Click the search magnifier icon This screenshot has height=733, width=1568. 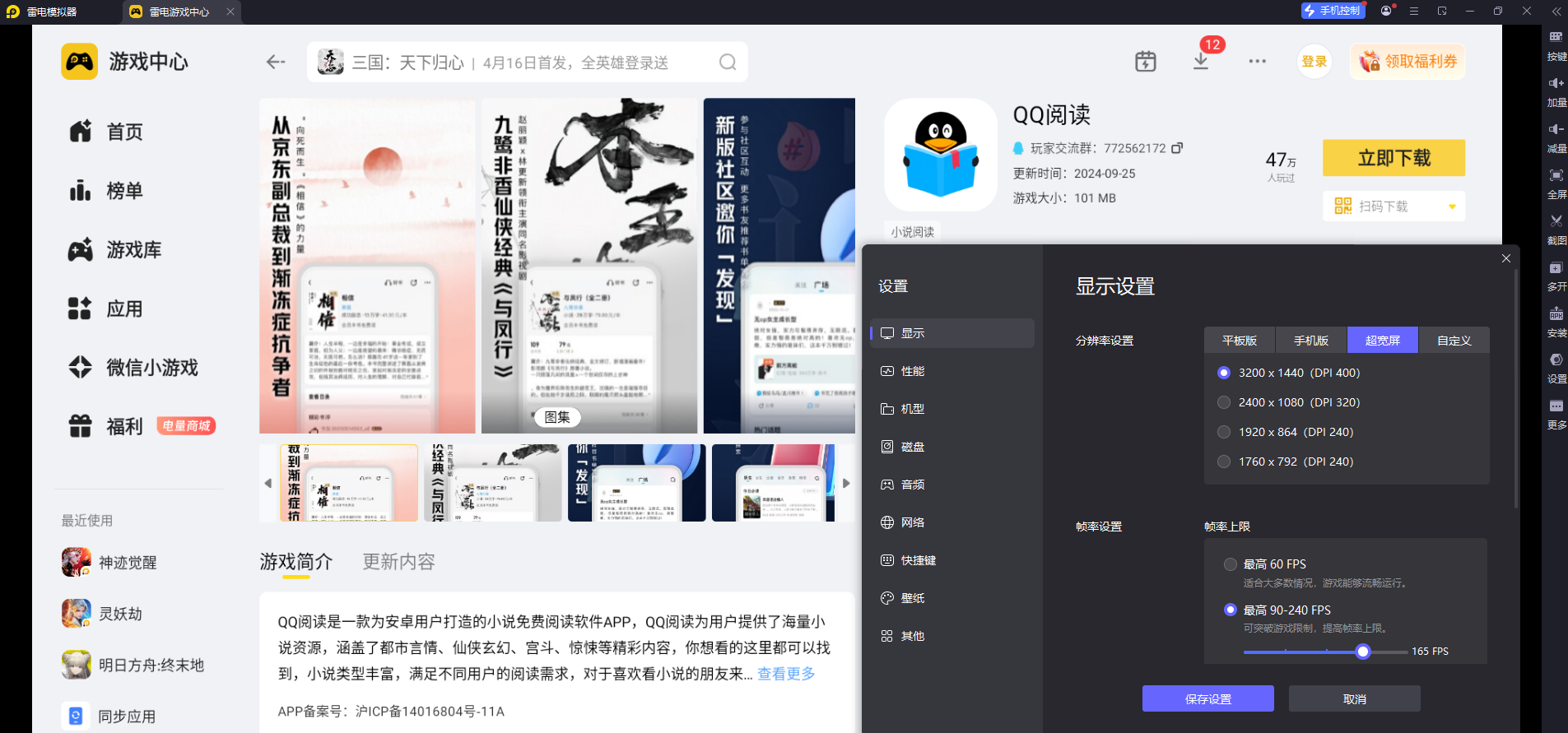728,63
